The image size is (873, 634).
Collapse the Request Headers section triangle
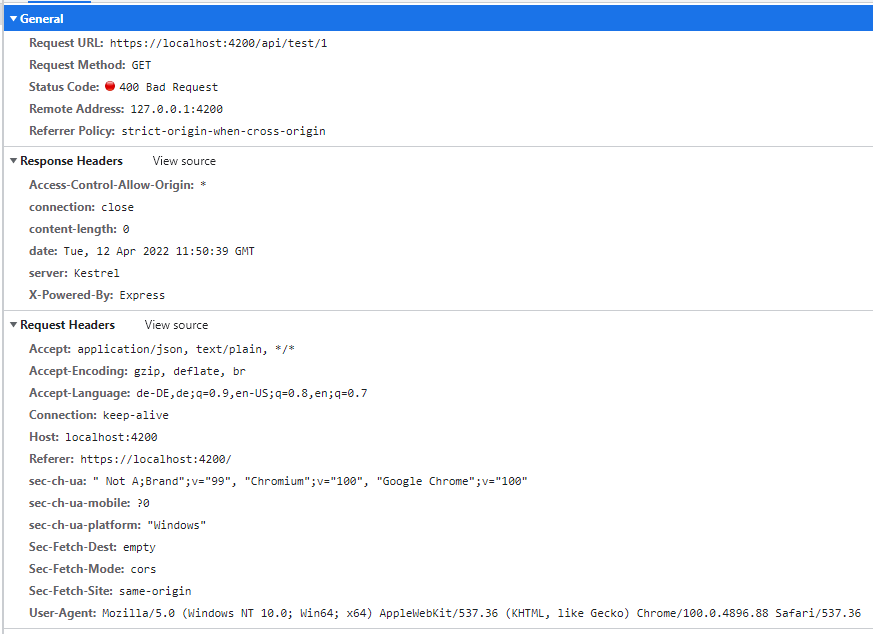tap(13, 325)
